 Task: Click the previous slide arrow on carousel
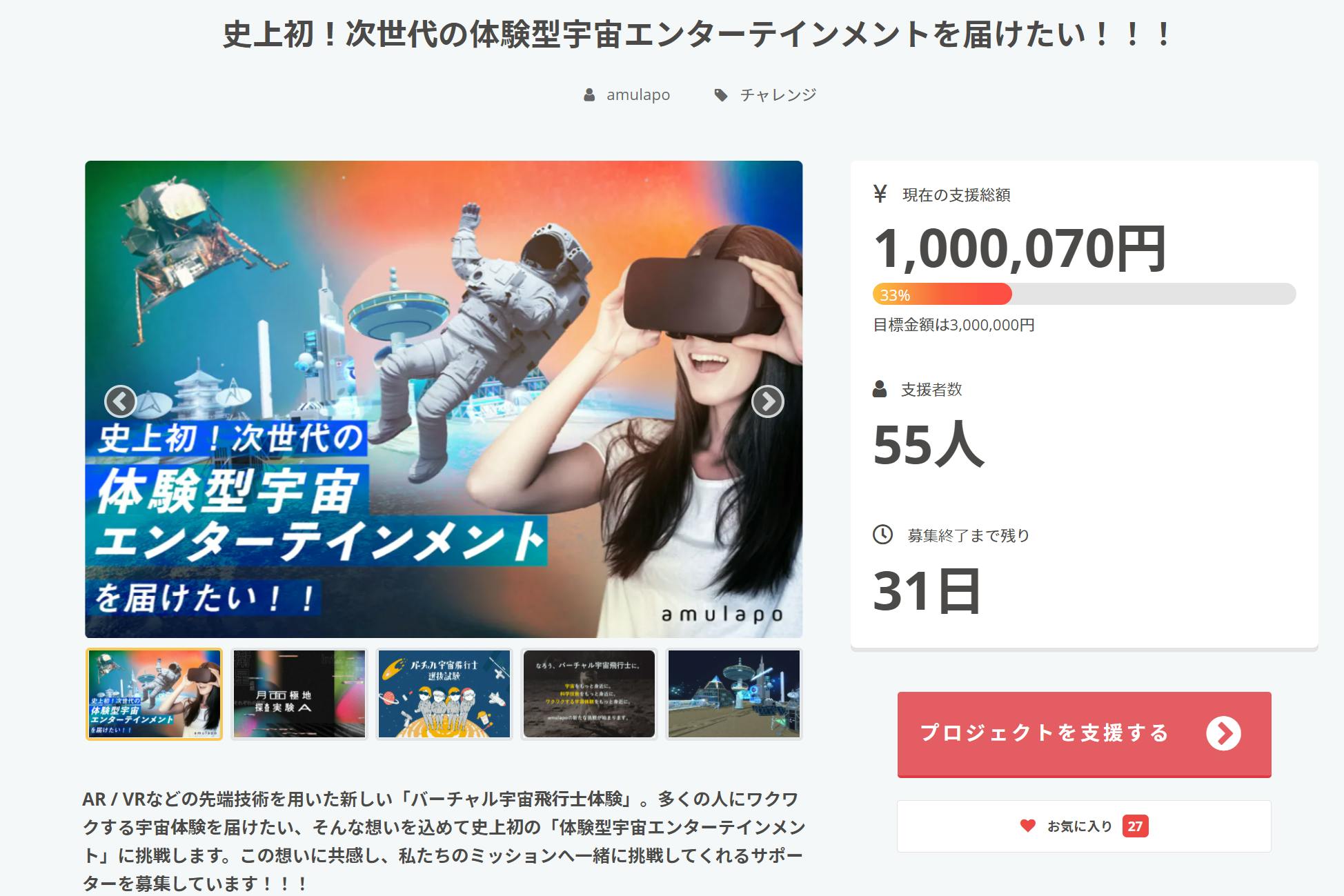[x=121, y=401]
